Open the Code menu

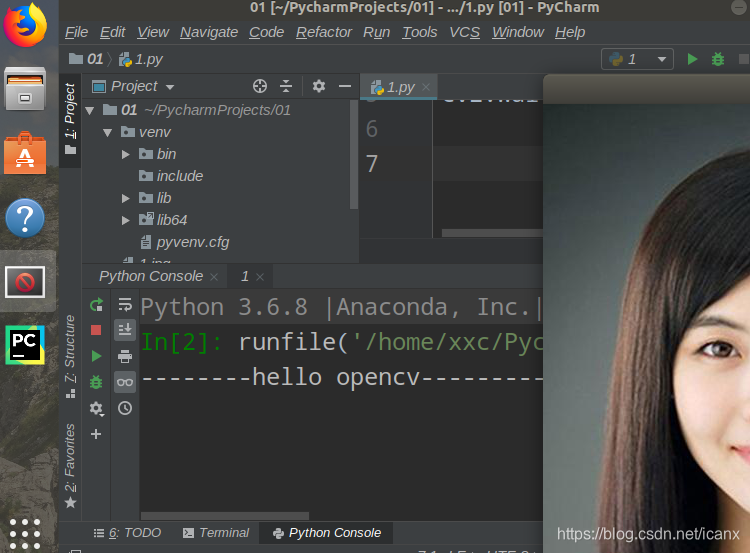(x=266, y=32)
